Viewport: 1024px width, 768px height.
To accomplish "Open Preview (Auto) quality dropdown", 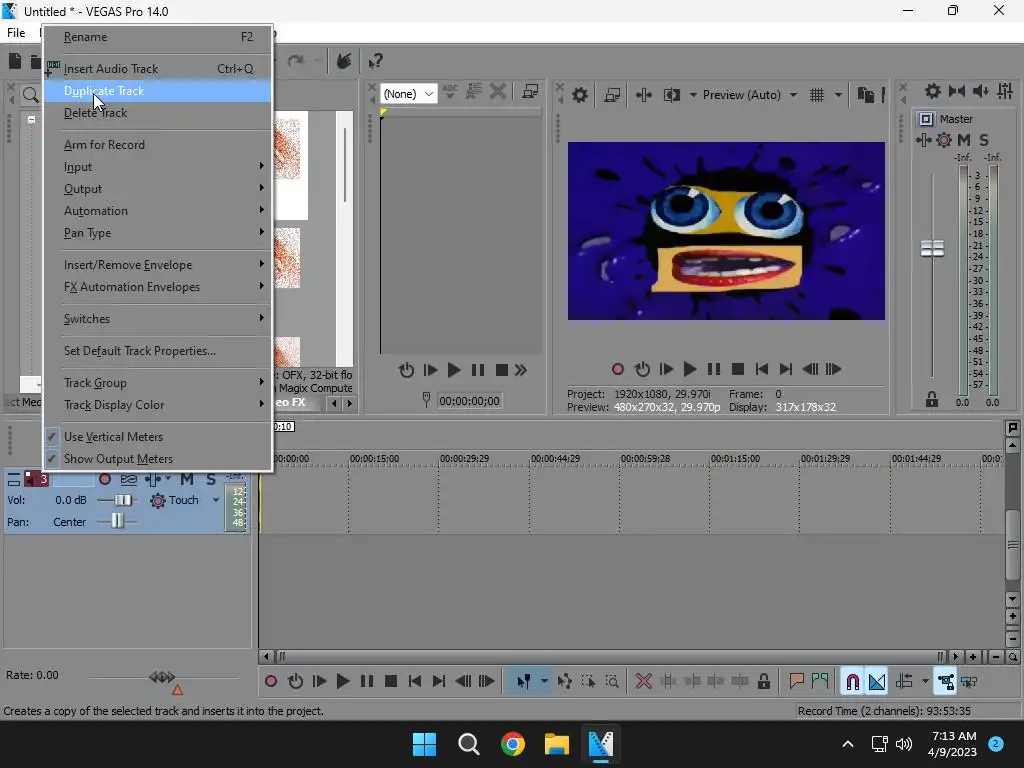I will point(750,95).
